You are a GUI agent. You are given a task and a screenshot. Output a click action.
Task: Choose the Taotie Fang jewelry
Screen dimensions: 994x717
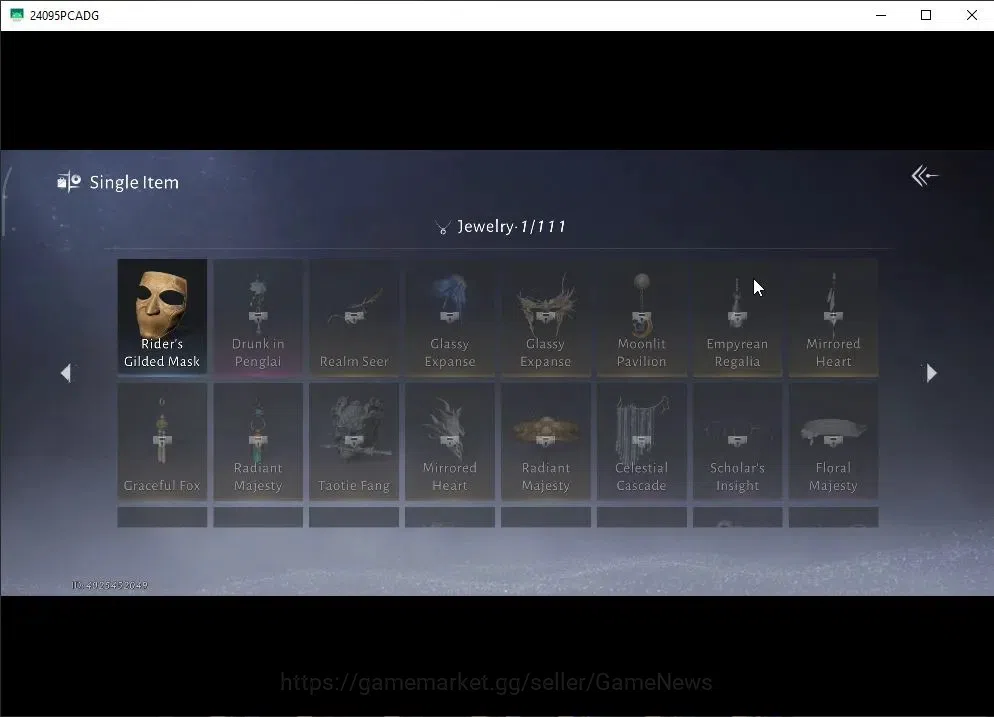coord(354,440)
